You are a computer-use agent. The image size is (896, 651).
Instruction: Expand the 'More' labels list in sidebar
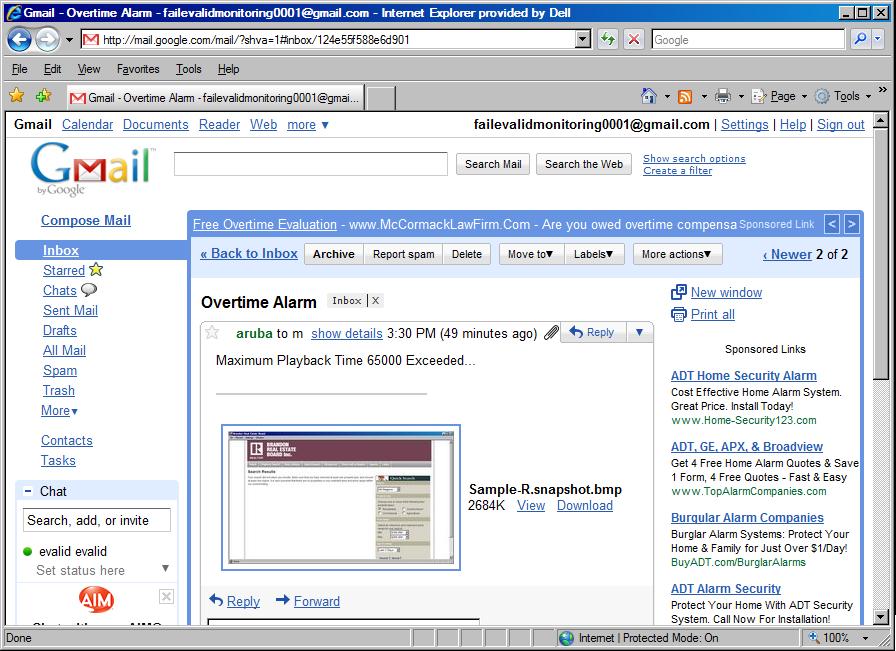[59, 410]
